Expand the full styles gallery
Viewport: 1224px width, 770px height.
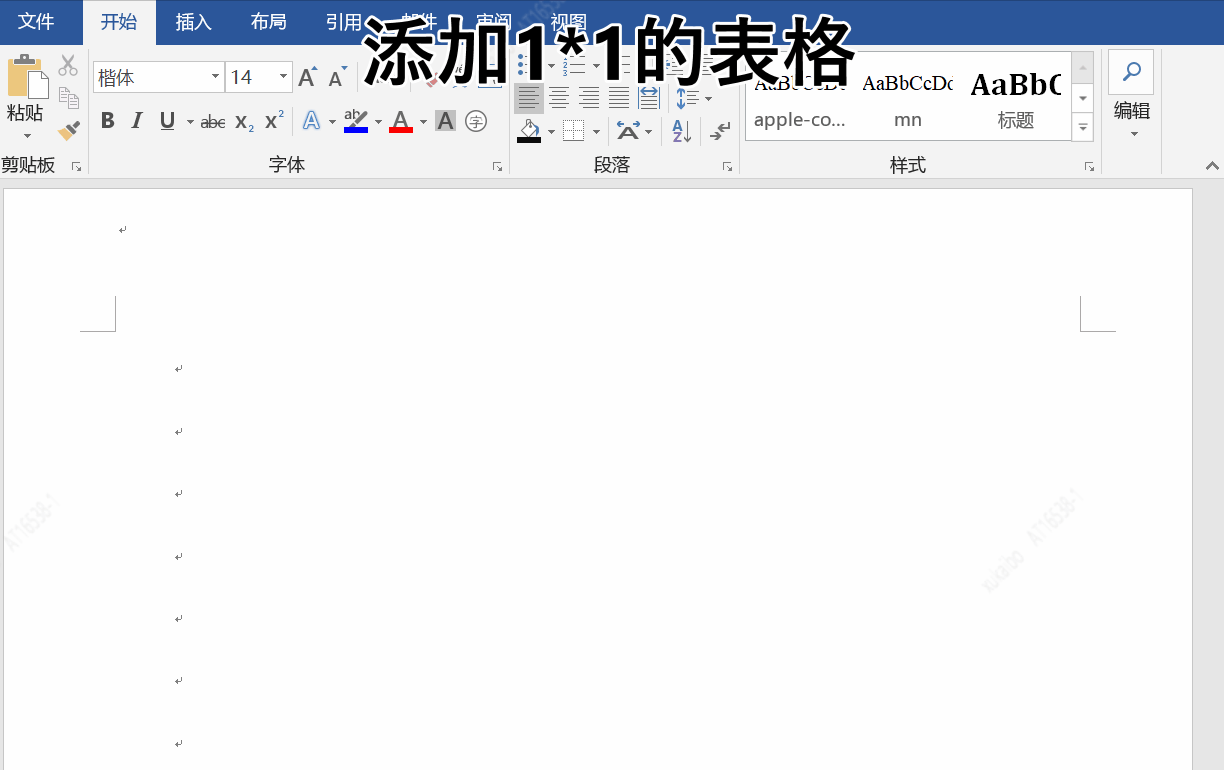coord(1082,127)
